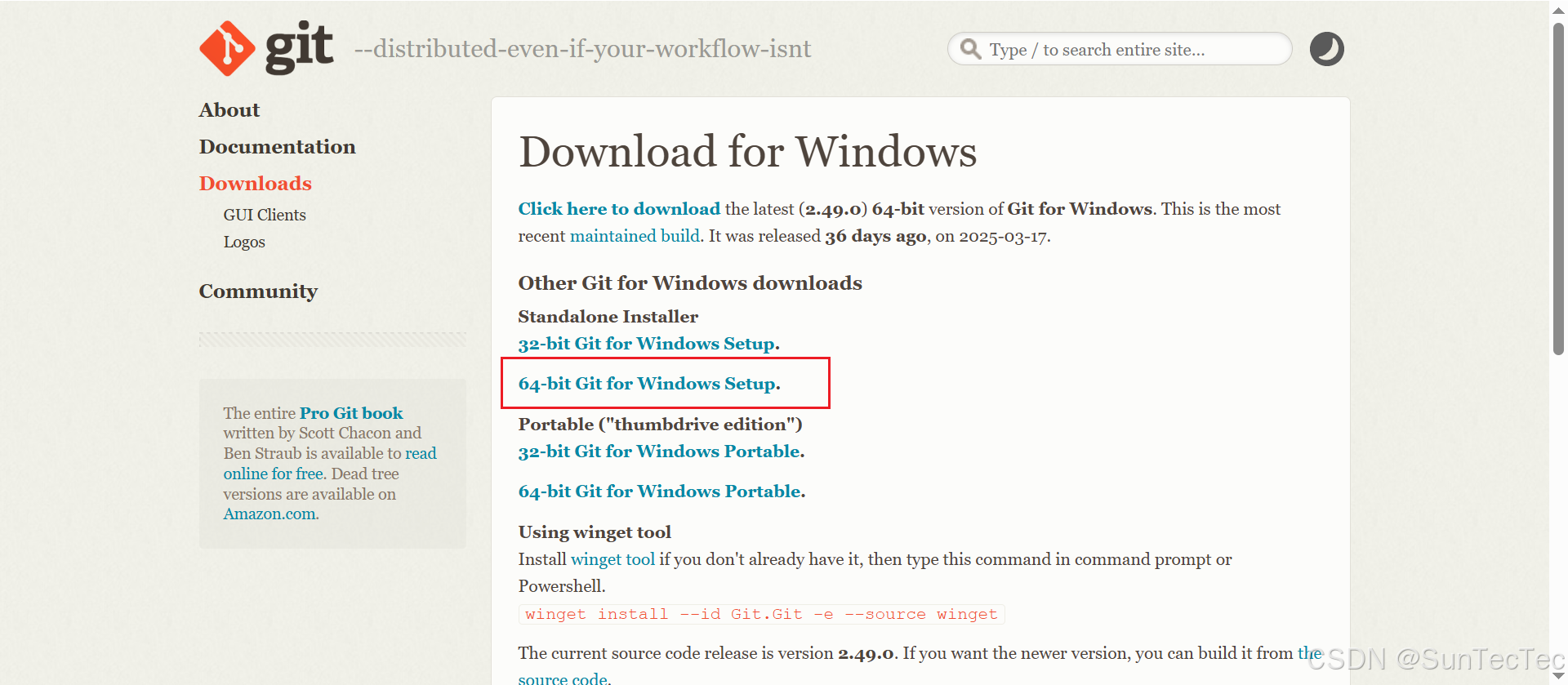1568x685 pixels.
Task: Toggle dark mode with the moon icon
Action: pyautogui.click(x=1326, y=49)
